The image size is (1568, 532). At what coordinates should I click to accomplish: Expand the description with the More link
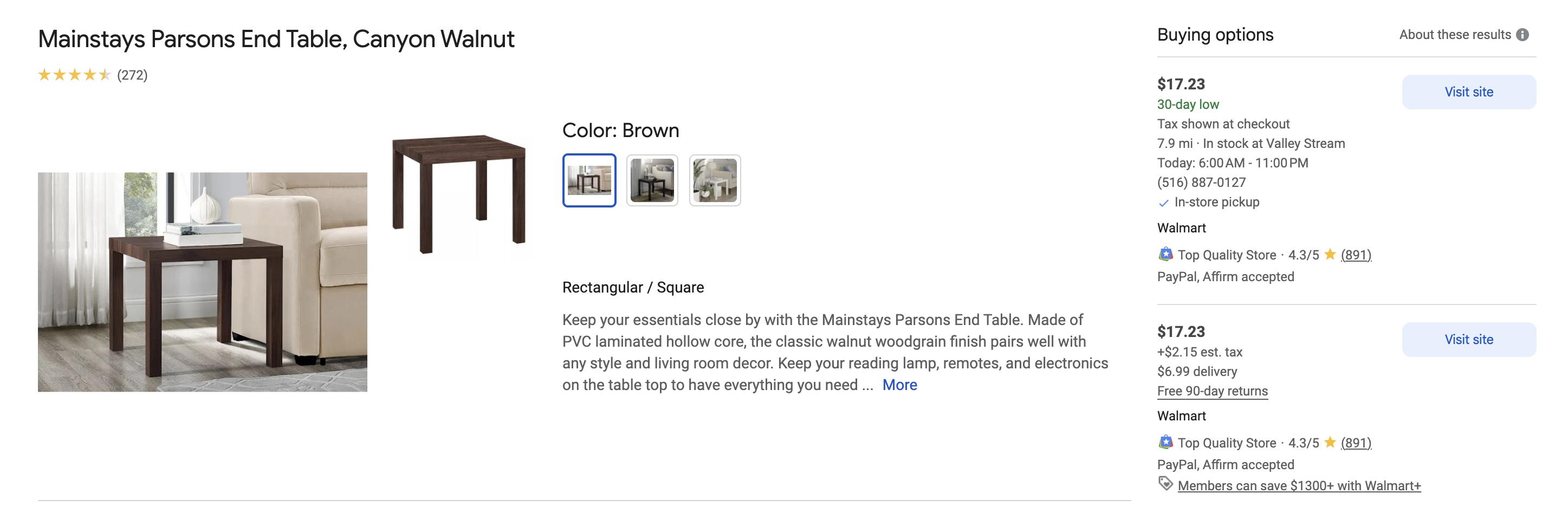pos(899,385)
